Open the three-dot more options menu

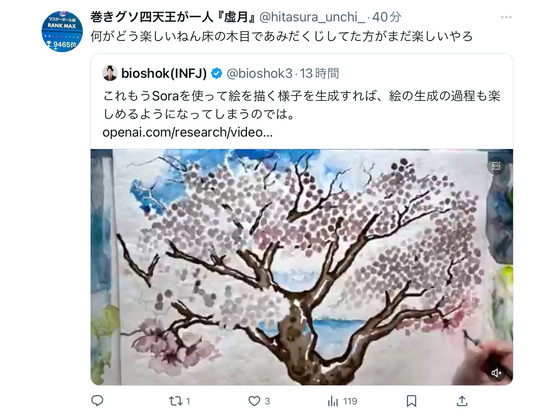(x=506, y=17)
